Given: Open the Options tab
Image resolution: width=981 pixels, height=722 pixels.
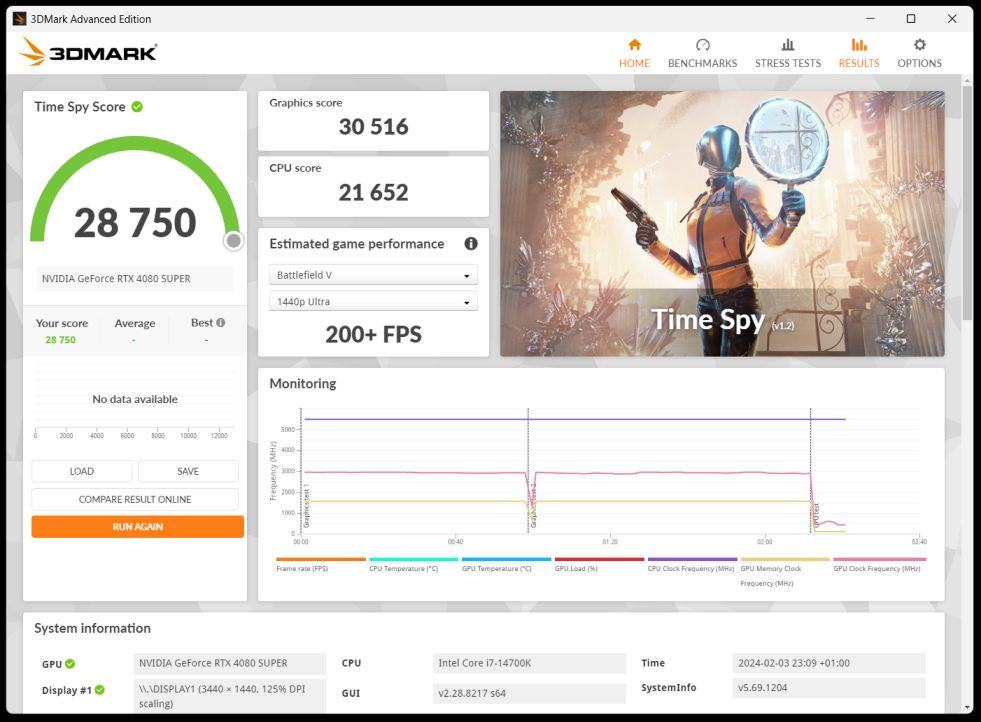Looking at the screenshot, I should pyautogui.click(x=919, y=53).
